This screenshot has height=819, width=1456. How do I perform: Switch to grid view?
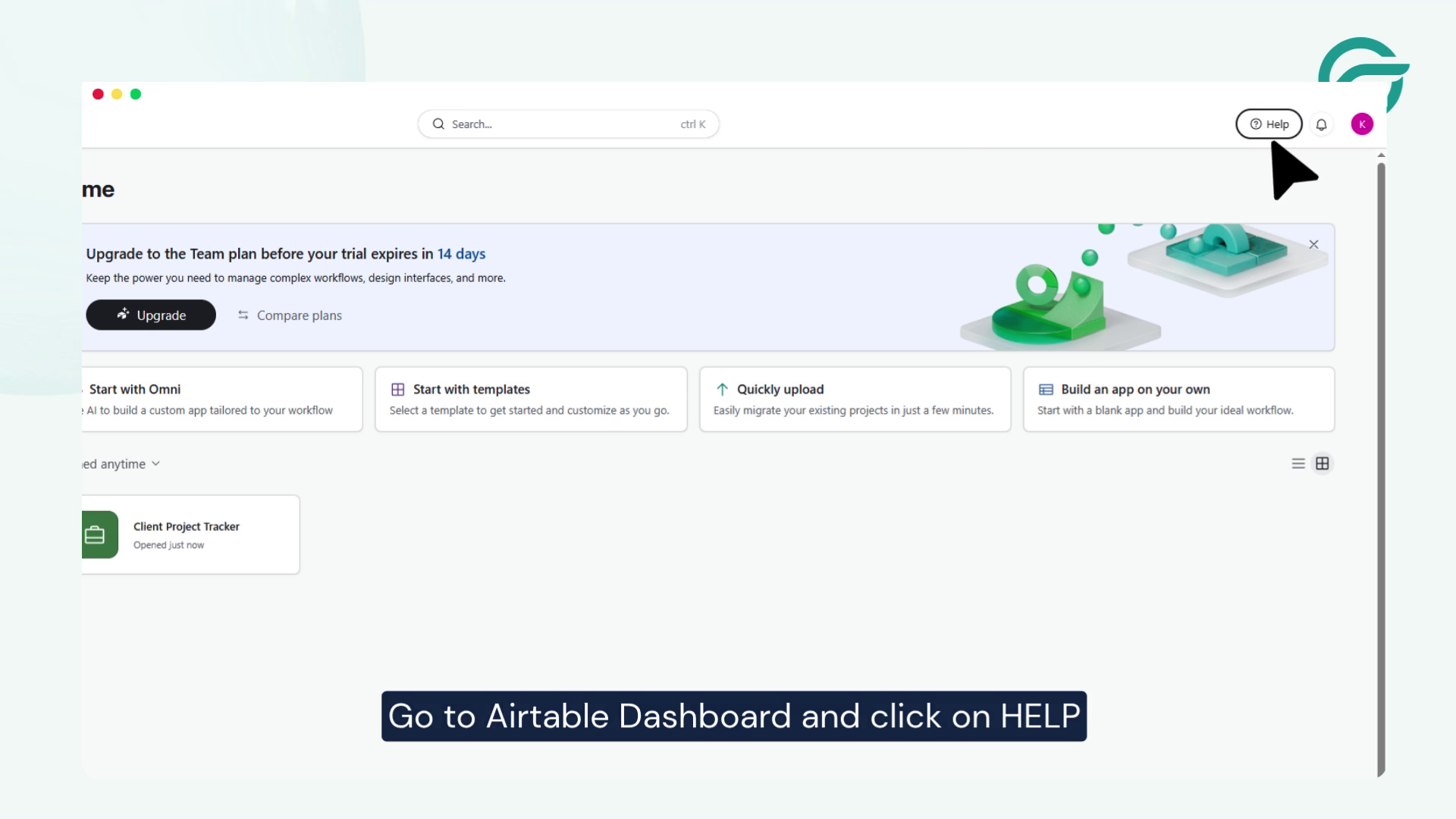[x=1323, y=463]
